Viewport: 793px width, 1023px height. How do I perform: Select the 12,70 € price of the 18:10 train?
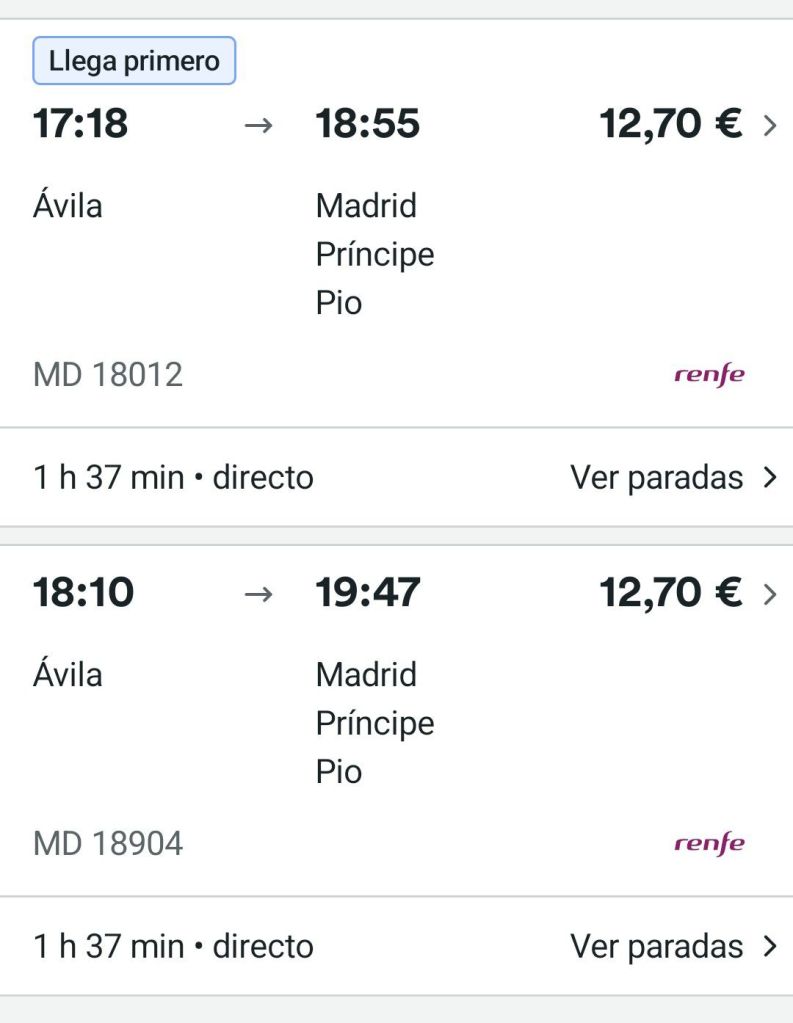[670, 593]
